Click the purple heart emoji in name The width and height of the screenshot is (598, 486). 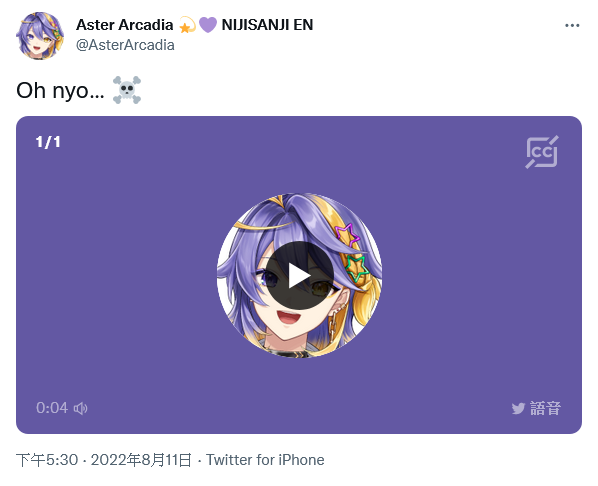tap(208, 25)
